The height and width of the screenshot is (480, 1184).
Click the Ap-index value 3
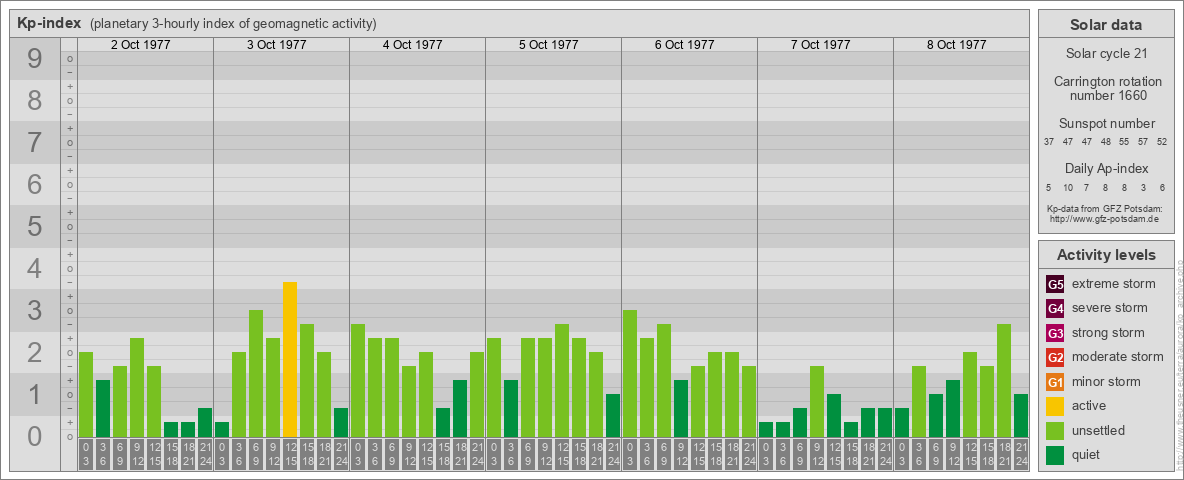pos(1144,187)
